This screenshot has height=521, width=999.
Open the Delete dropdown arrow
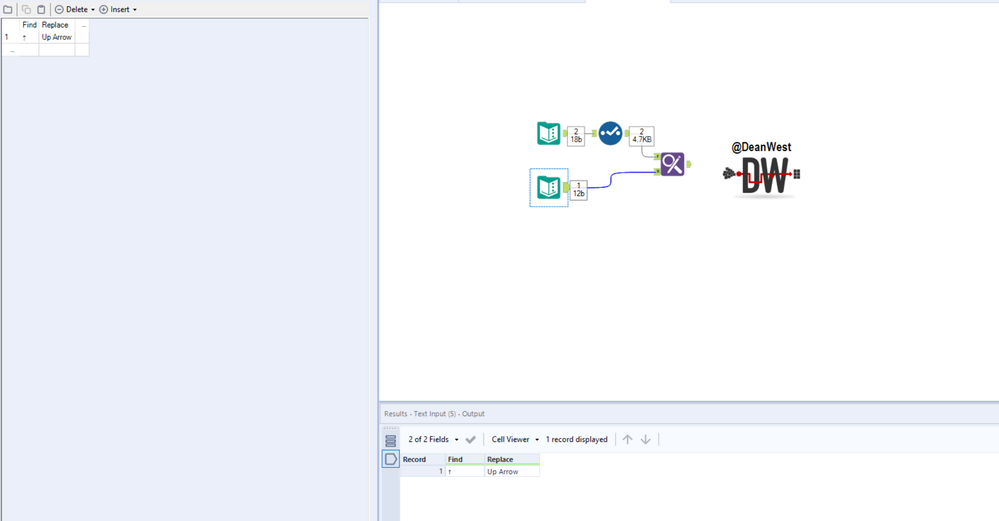click(x=93, y=10)
